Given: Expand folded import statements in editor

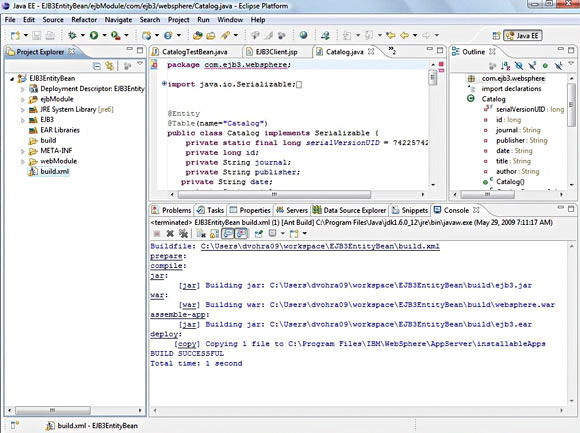Looking at the screenshot, I should [164, 84].
